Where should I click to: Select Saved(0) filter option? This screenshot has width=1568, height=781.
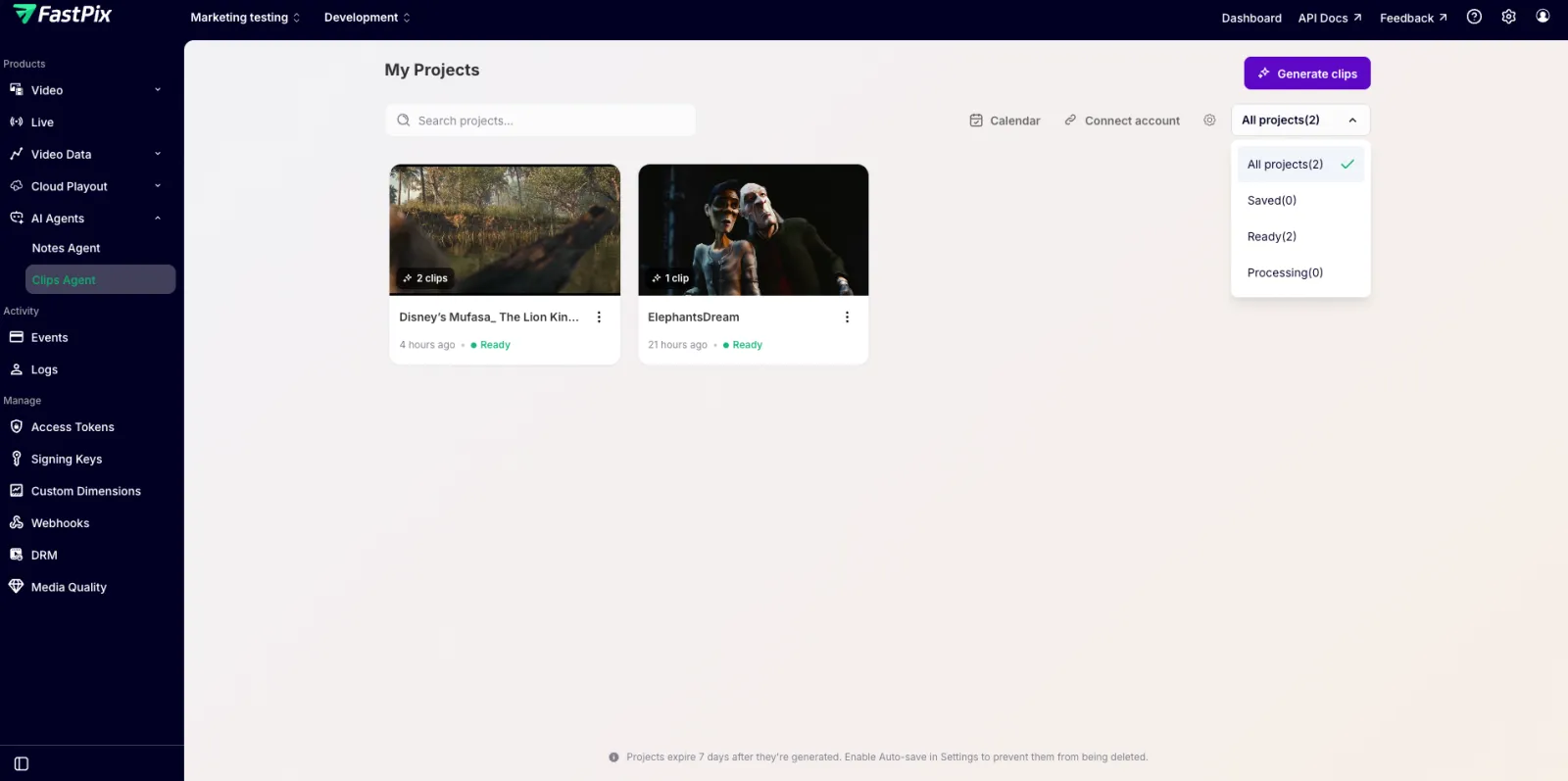pos(1300,201)
